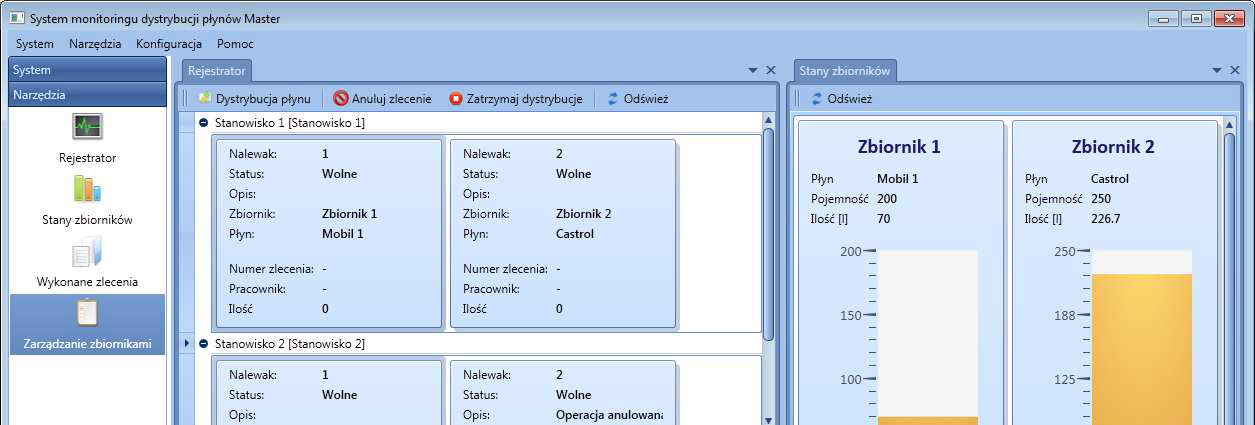Collapse Stanowisko 1 group
This screenshot has width=1255, height=425.
[203, 122]
